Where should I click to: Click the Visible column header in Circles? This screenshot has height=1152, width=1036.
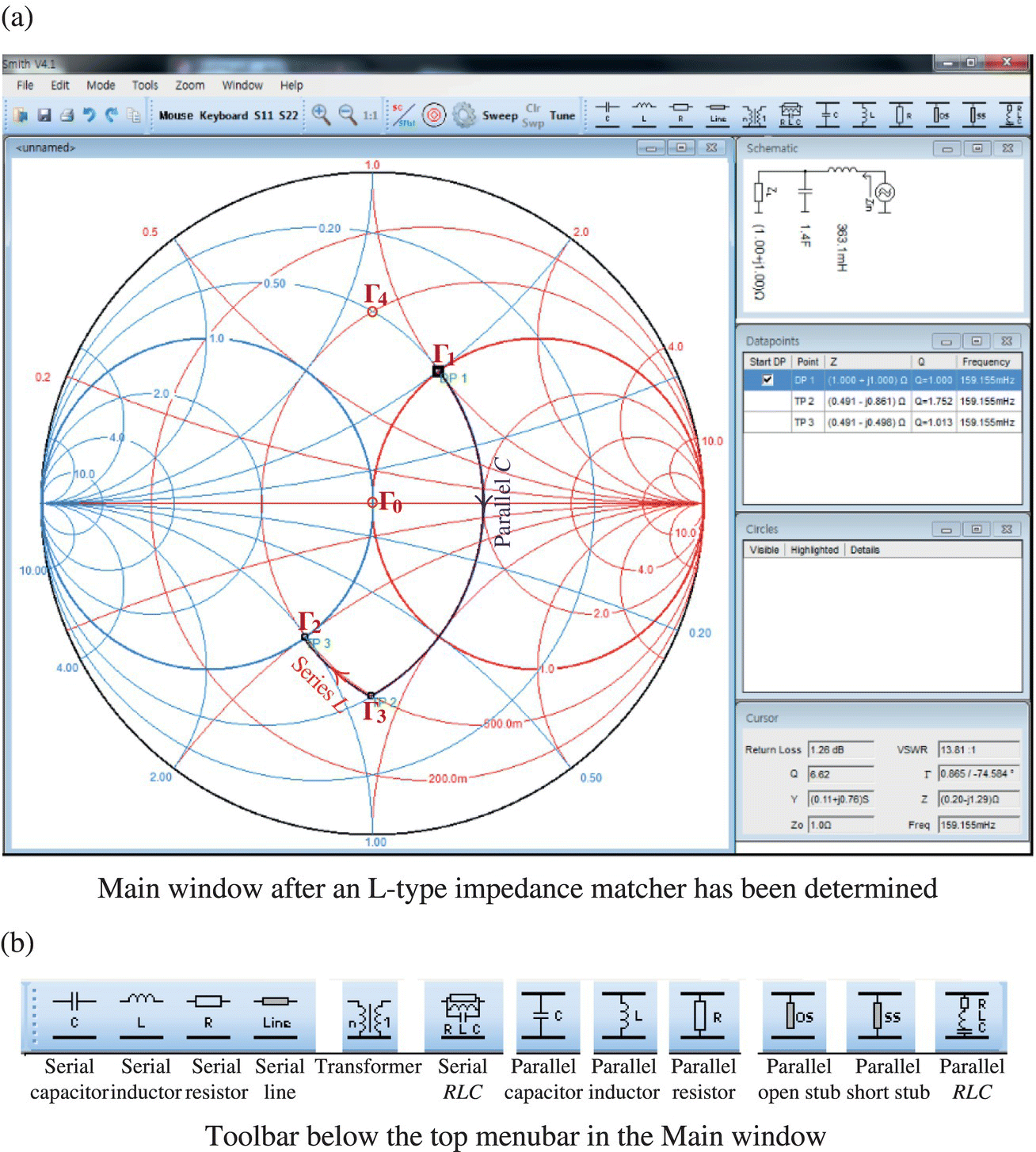(x=764, y=550)
